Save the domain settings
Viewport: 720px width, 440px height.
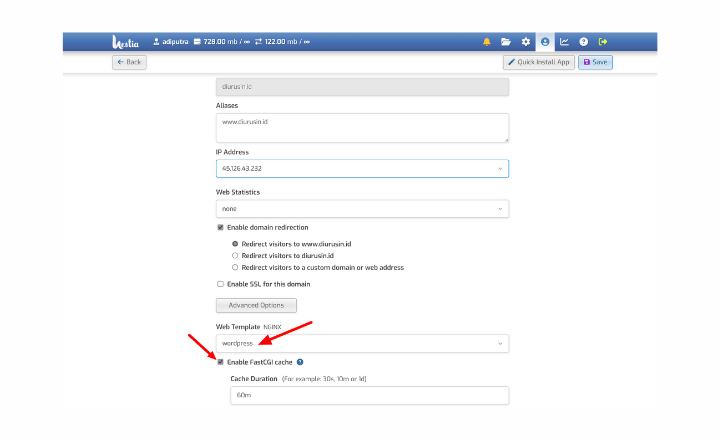(595, 62)
